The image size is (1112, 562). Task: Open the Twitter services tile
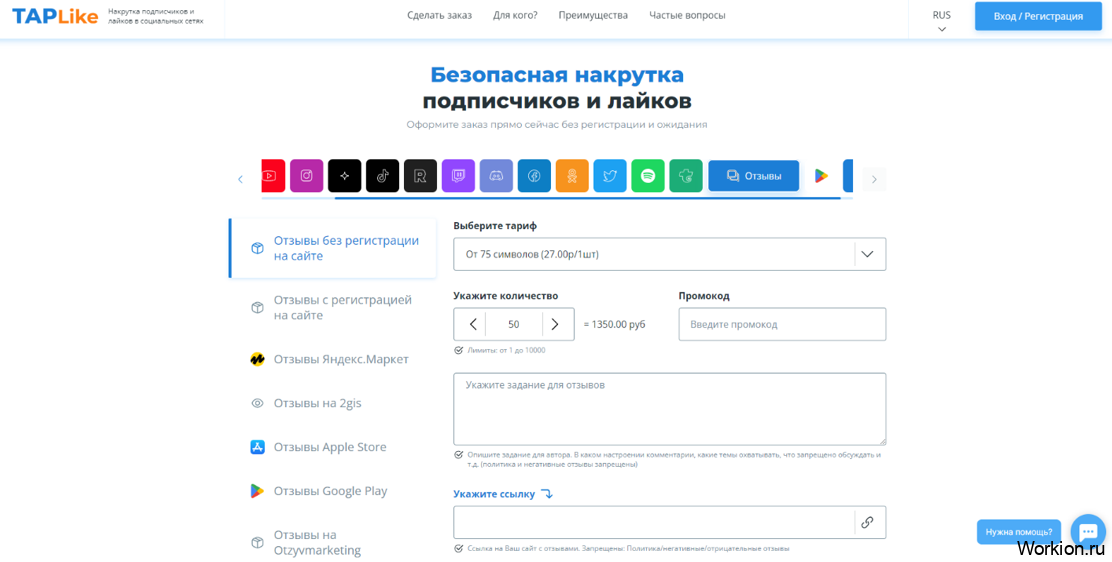(610, 176)
